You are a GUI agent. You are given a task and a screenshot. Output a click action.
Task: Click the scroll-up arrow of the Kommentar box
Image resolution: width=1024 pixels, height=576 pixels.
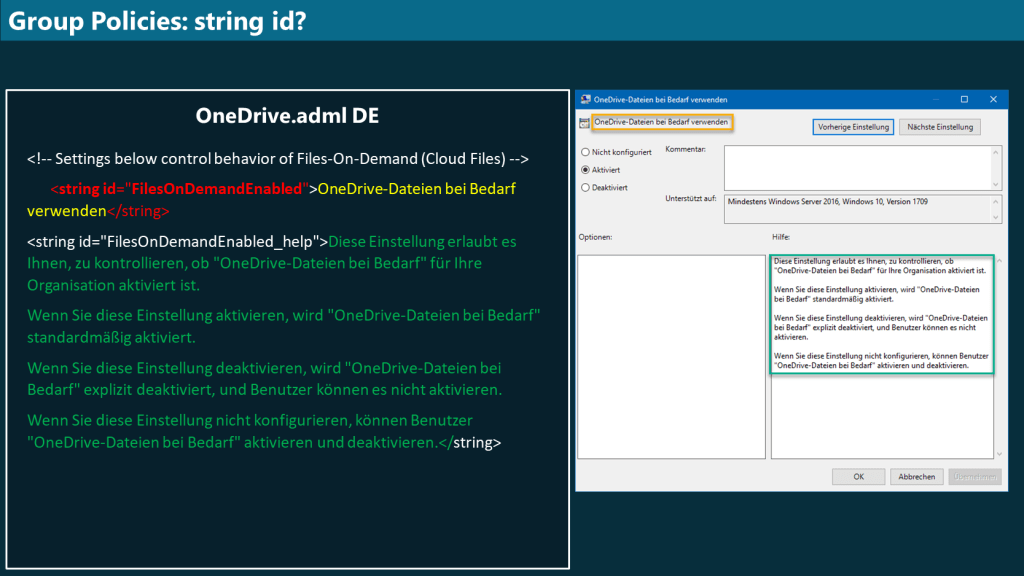click(x=993, y=151)
